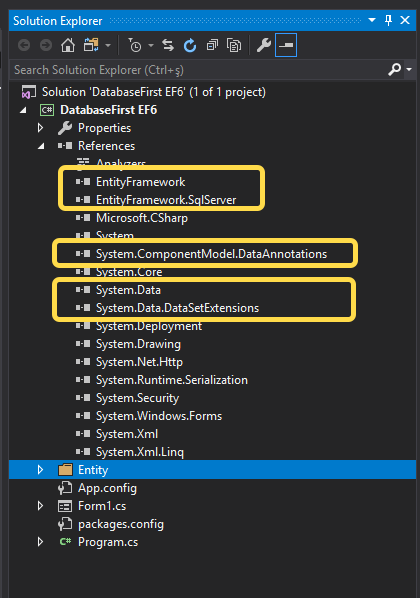Click the Home icon in Solution Explorer toolbar
The width and height of the screenshot is (420, 598).
[68, 45]
